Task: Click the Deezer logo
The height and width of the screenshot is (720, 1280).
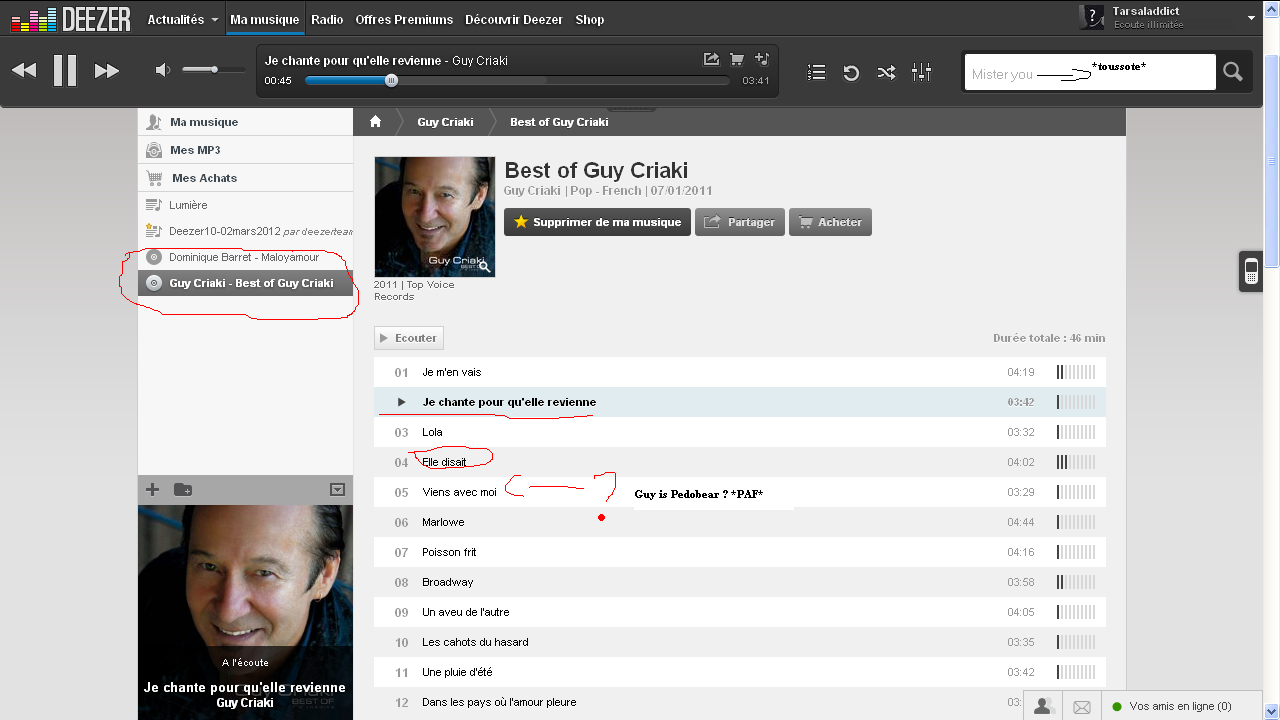Action: 70,19
